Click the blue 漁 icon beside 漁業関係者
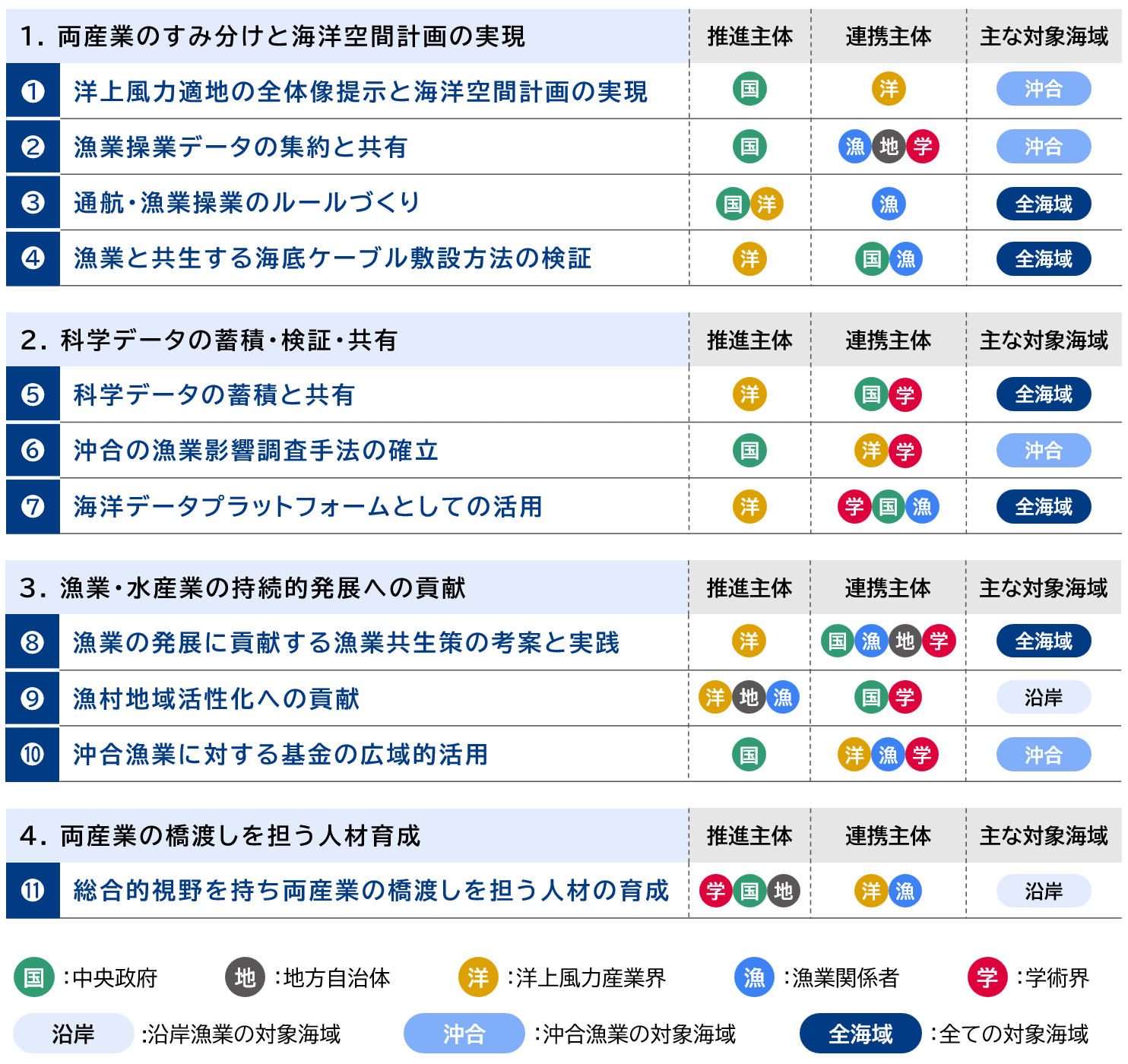The image size is (1128, 1064). click(x=754, y=977)
